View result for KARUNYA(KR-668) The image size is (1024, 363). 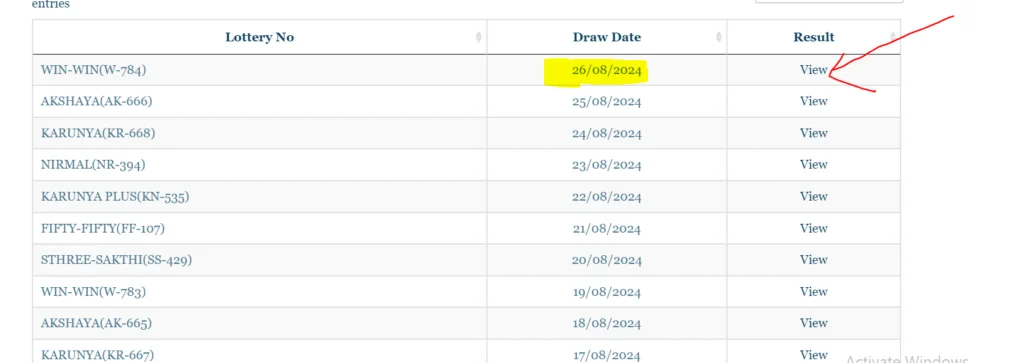click(x=814, y=133)
